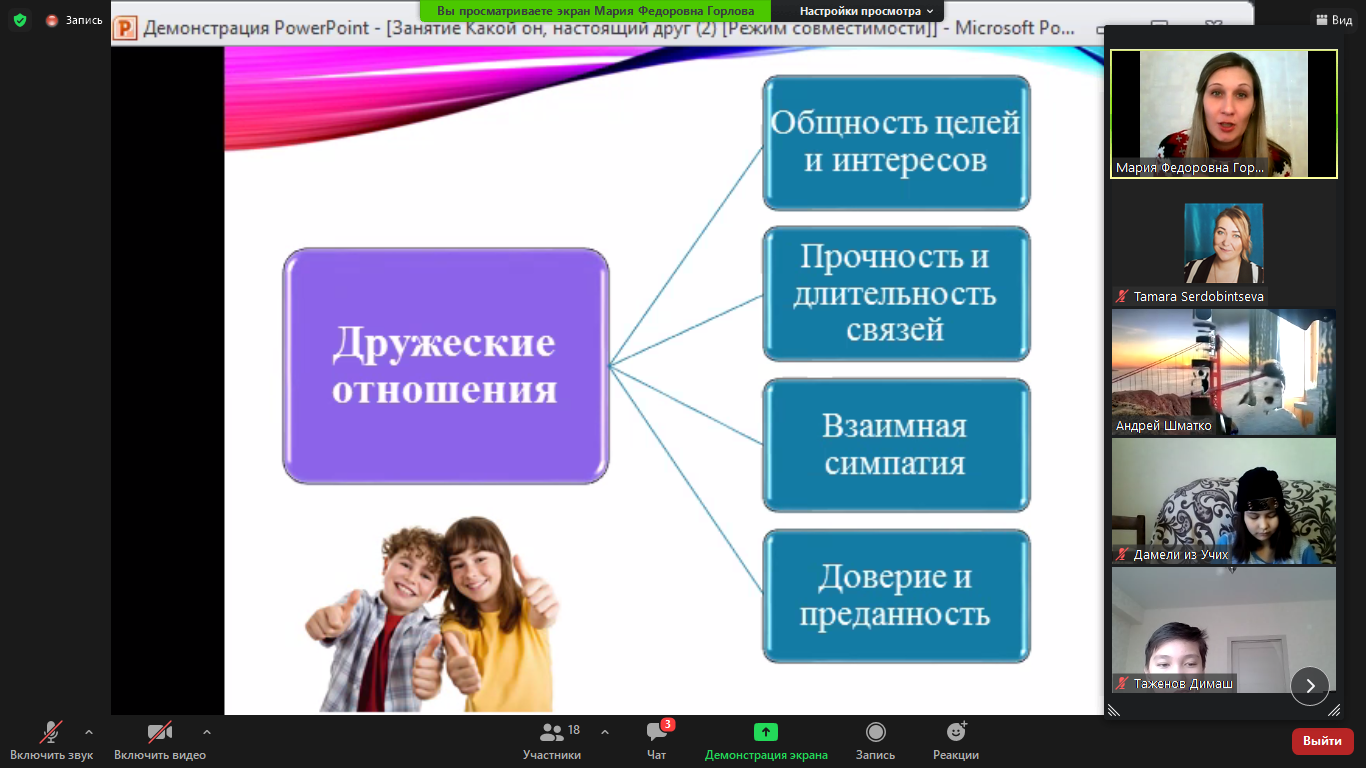Screen dimensions: 1366x768
Task: Click the muted mic icon beside Дамели из Учих
Action: click(1123, 554)
